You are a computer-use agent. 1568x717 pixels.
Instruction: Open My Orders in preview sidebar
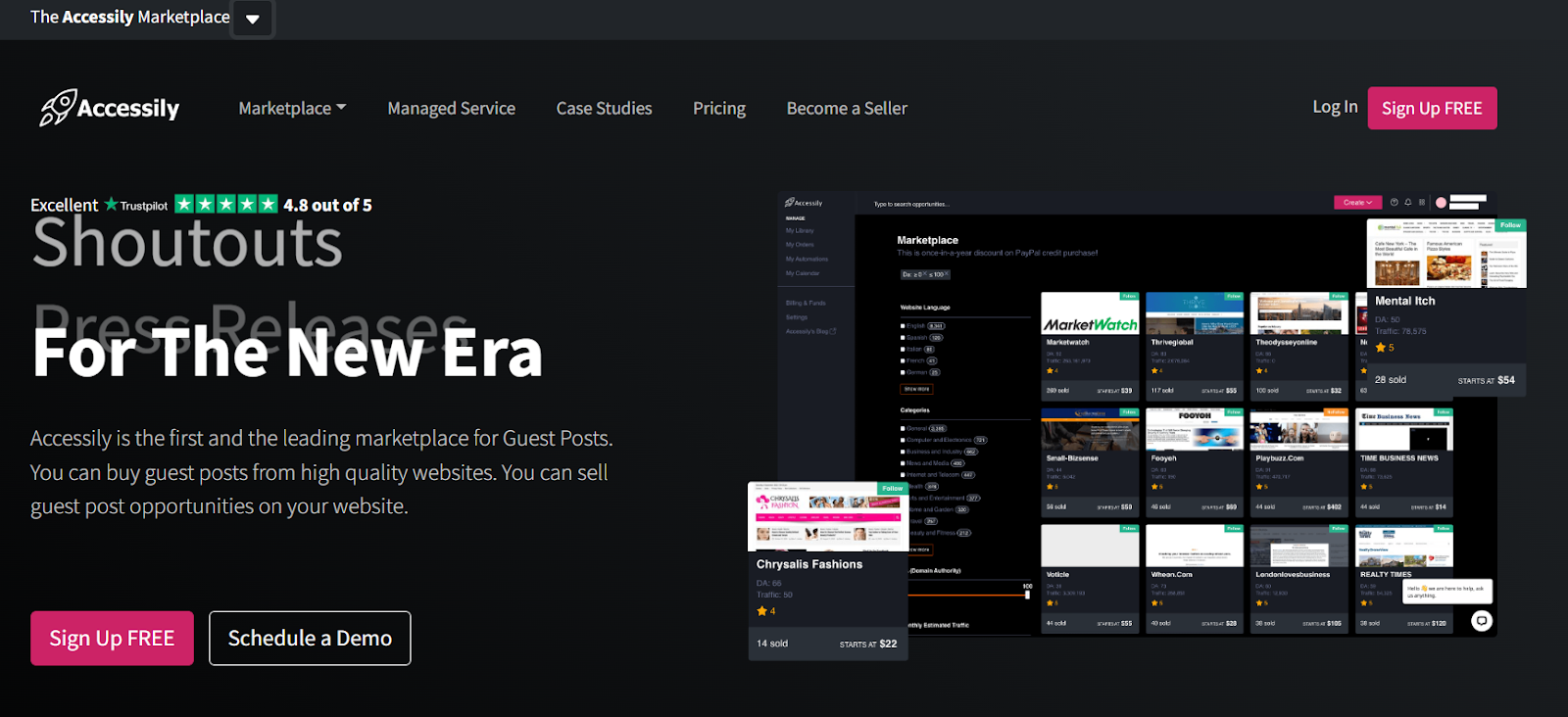click(x=800, y=245)
